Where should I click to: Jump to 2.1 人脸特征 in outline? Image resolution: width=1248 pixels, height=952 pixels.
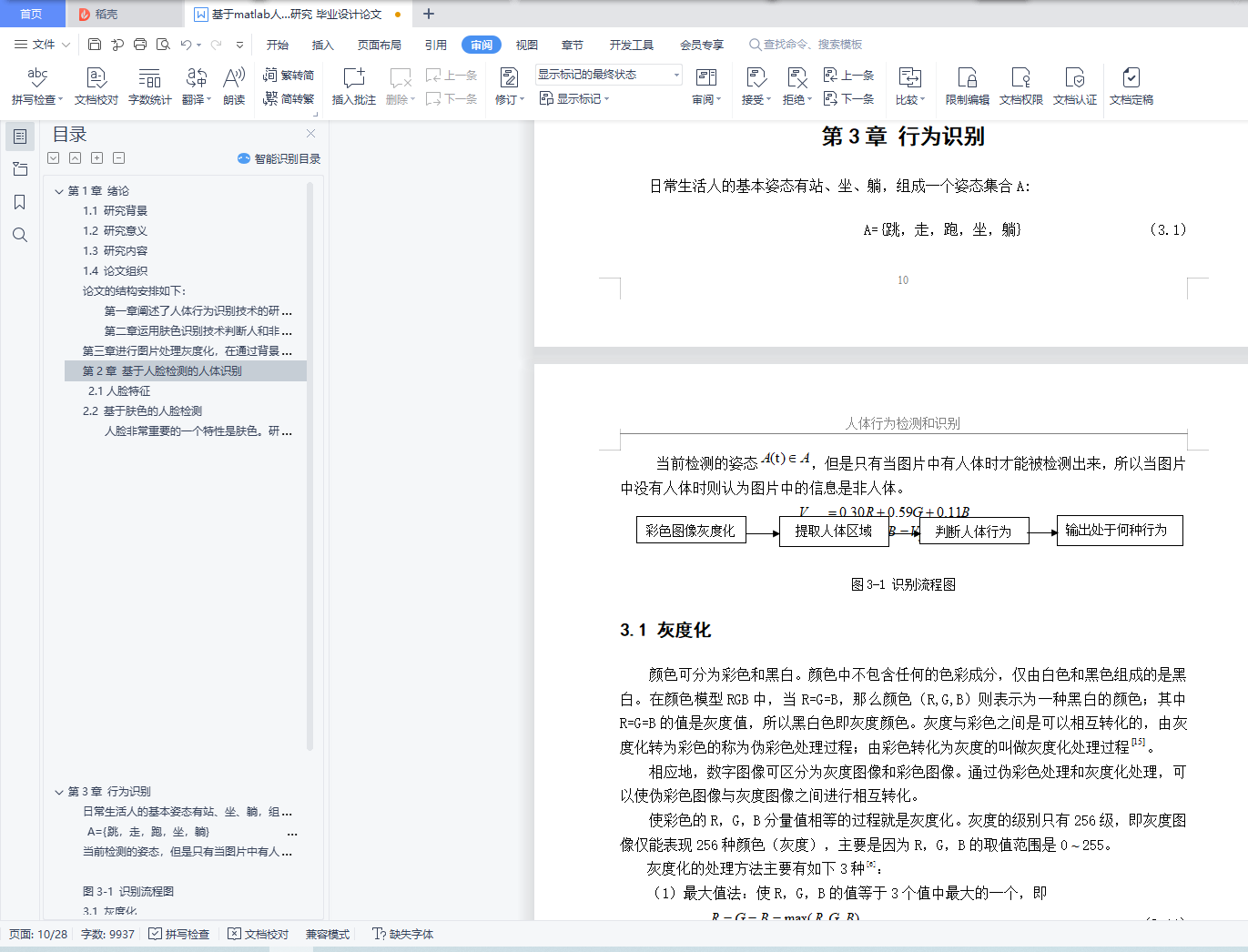[119, 391]
